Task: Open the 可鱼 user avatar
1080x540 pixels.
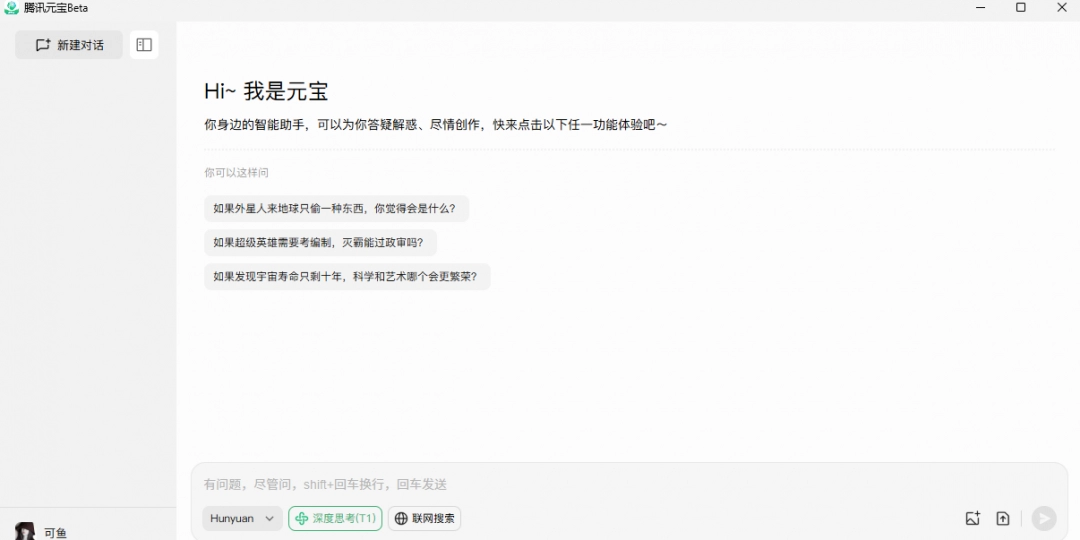Action: click(25, 531)
